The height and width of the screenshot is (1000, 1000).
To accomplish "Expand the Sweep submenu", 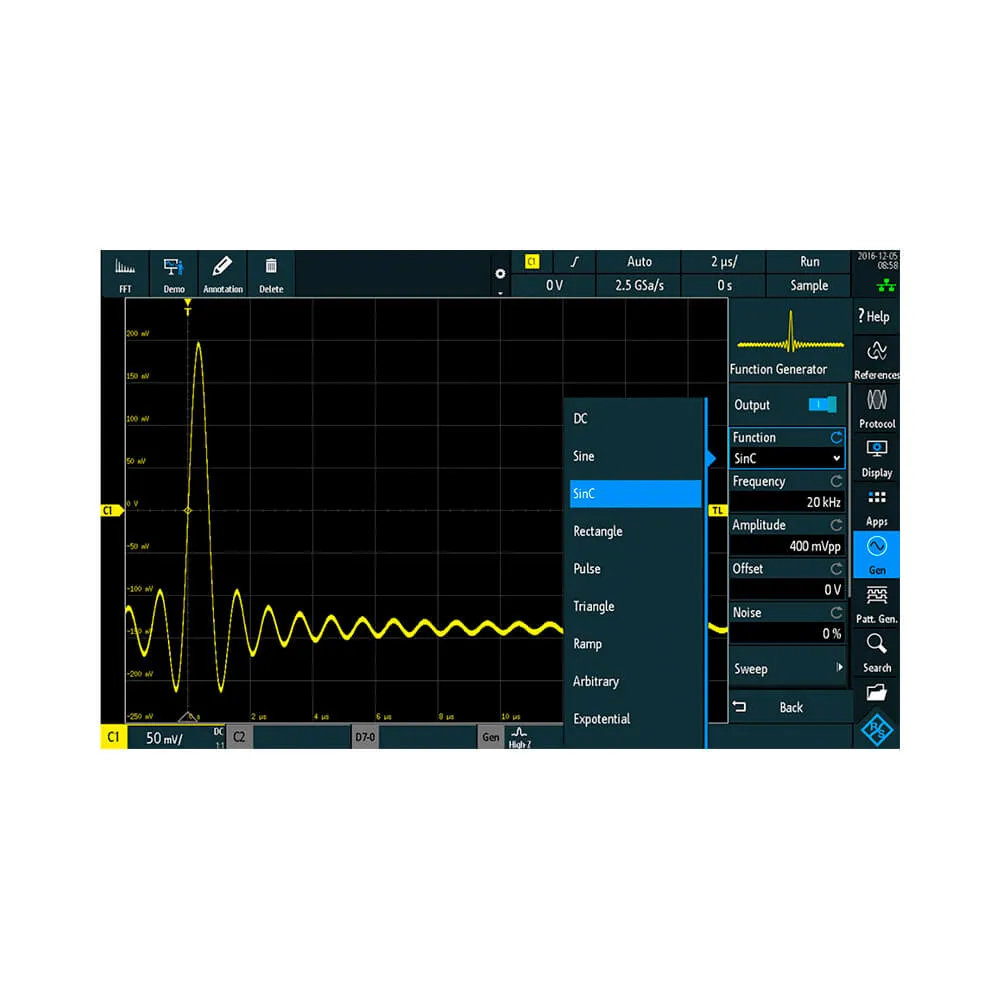I will click(787, 668).
